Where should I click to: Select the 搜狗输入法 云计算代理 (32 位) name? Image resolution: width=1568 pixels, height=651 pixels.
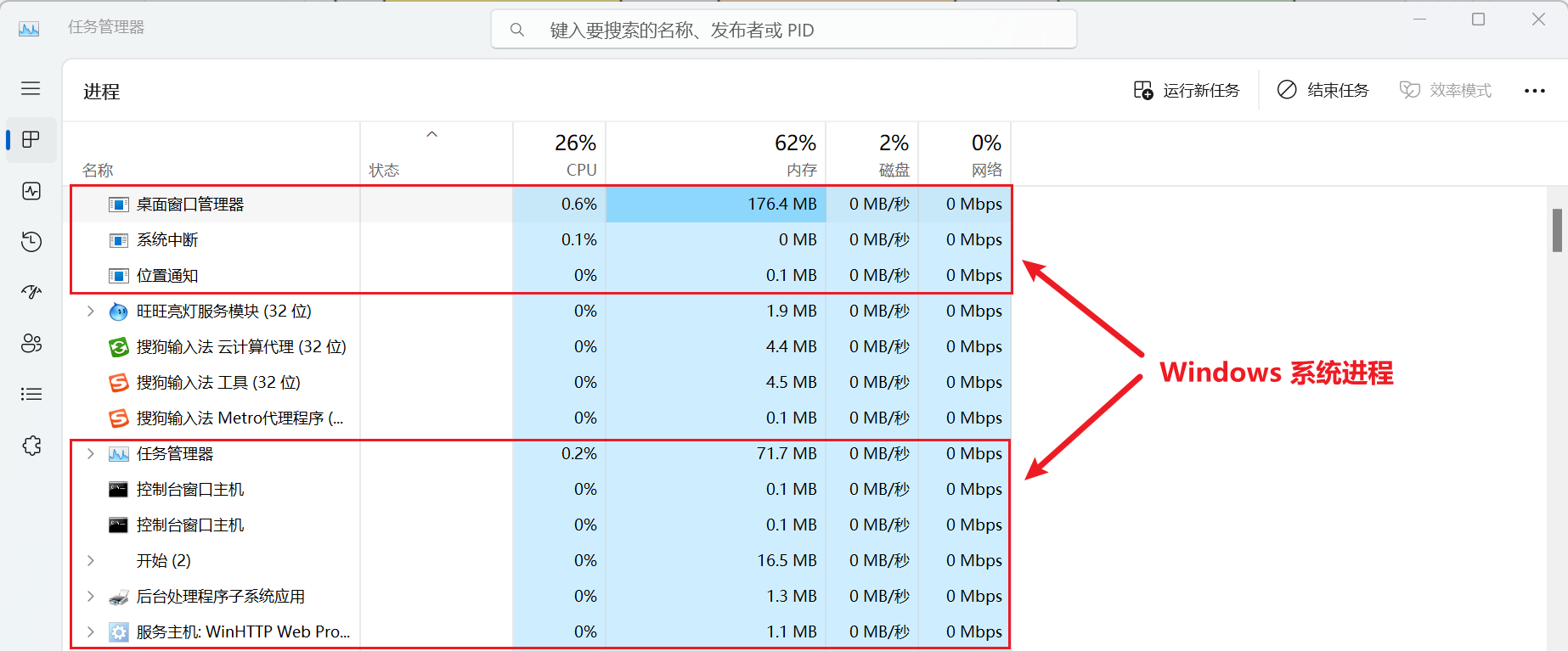click(241, 347)
